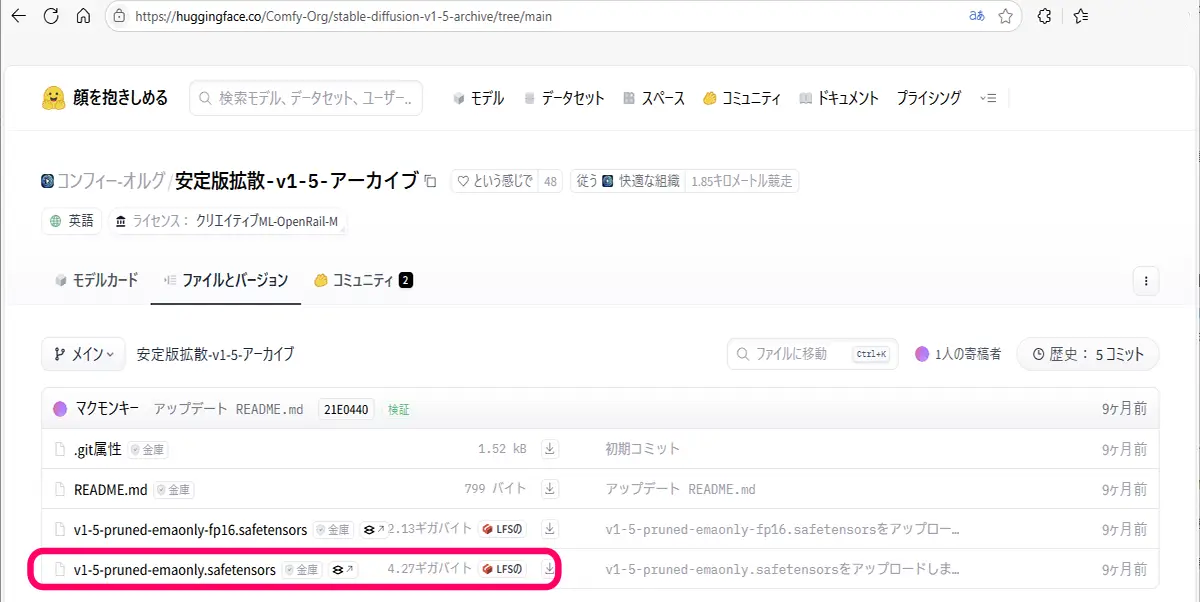Open the v1-5-pruned-emaonly.safetensors file link
This screenshot has width=1200, height=602.
click(x=175, y=570)
